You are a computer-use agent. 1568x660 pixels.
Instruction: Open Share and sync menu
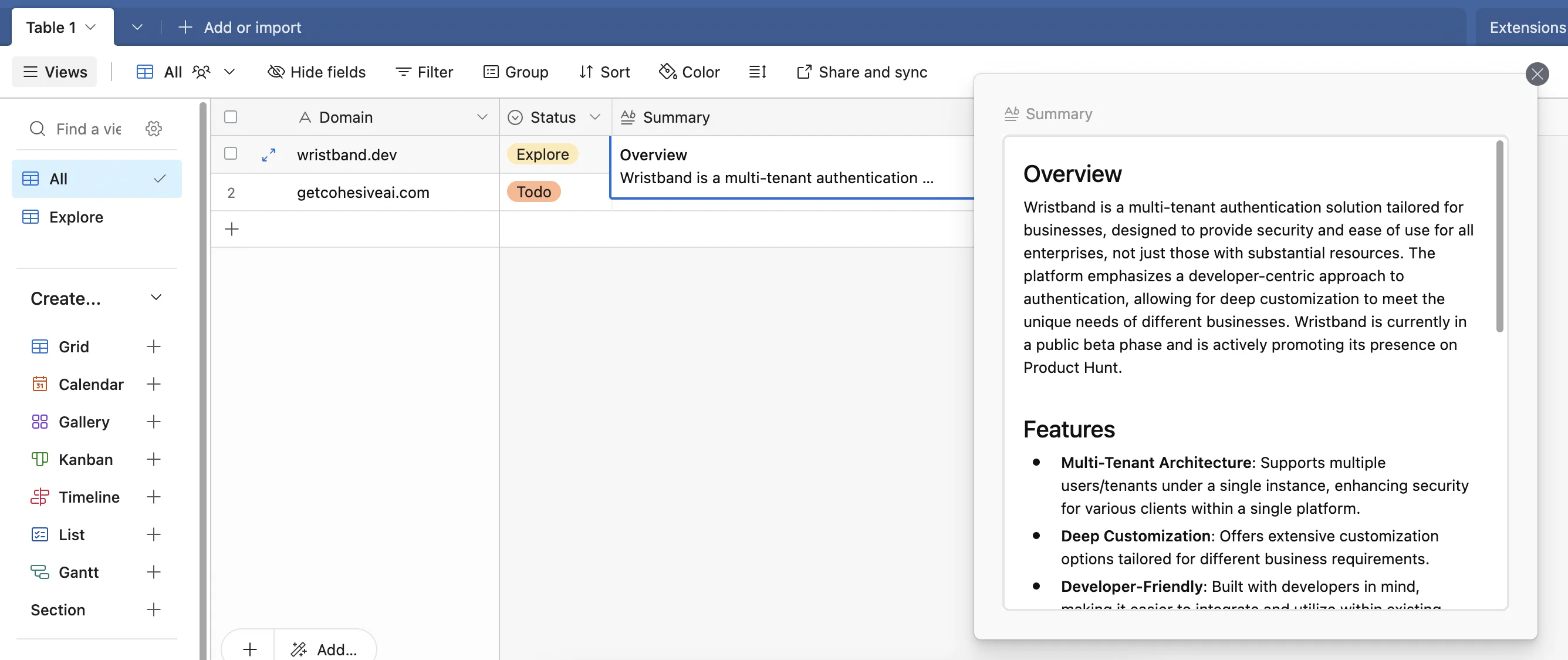pos(861,72)
